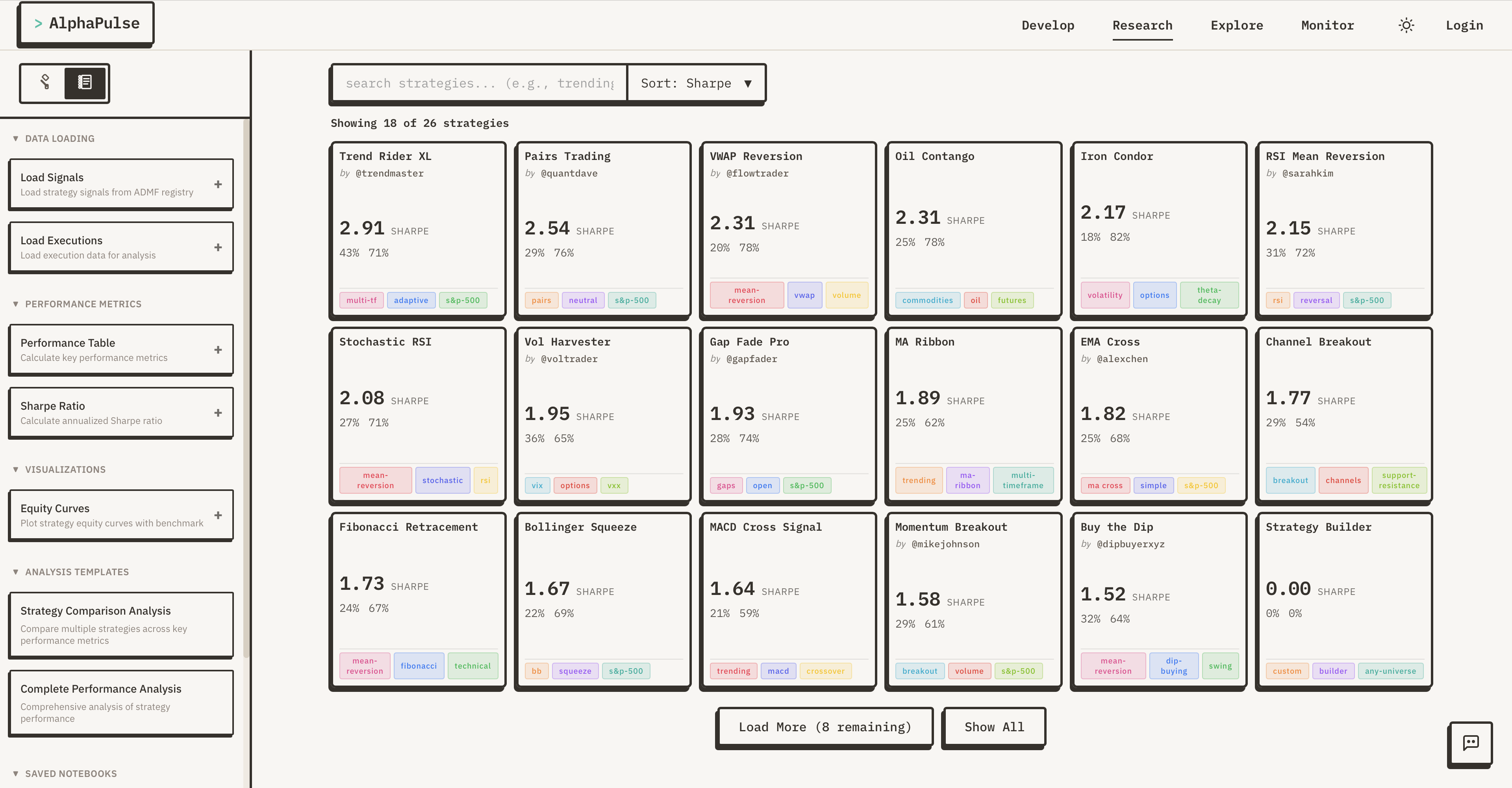The image size is (1512, 788).
Task: Add Load Executions block with plus
Action: pos(218,247)
